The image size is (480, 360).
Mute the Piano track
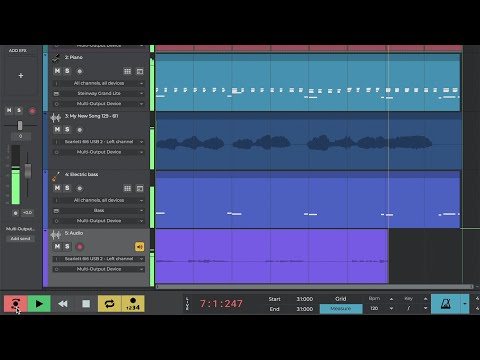[57, 71]
